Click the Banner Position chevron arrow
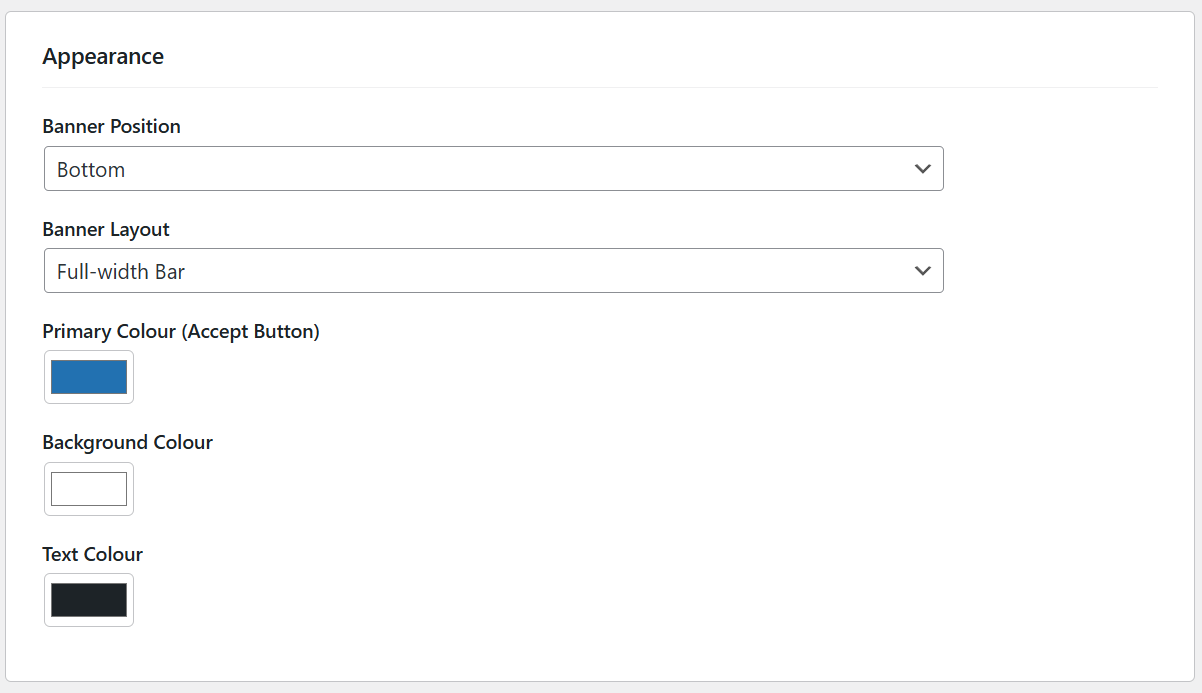The height and width of the screenshot is (693, 1202). [922, 169]
